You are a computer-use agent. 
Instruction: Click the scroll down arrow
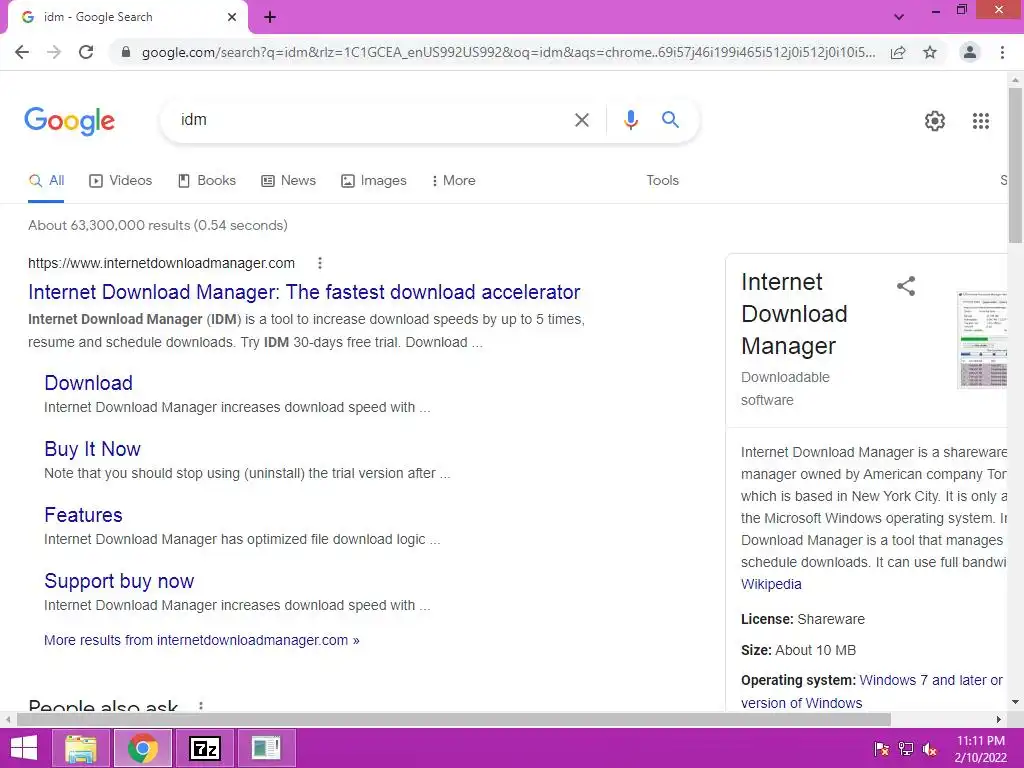pyautogui.click(x=1015, y=703)
